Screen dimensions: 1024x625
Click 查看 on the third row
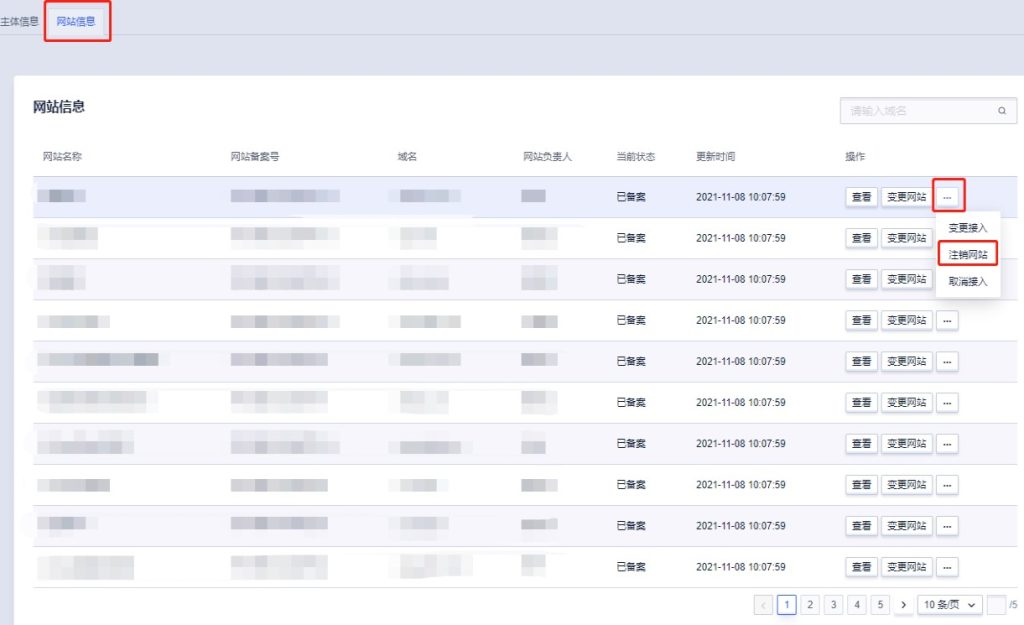coord(861,279)
